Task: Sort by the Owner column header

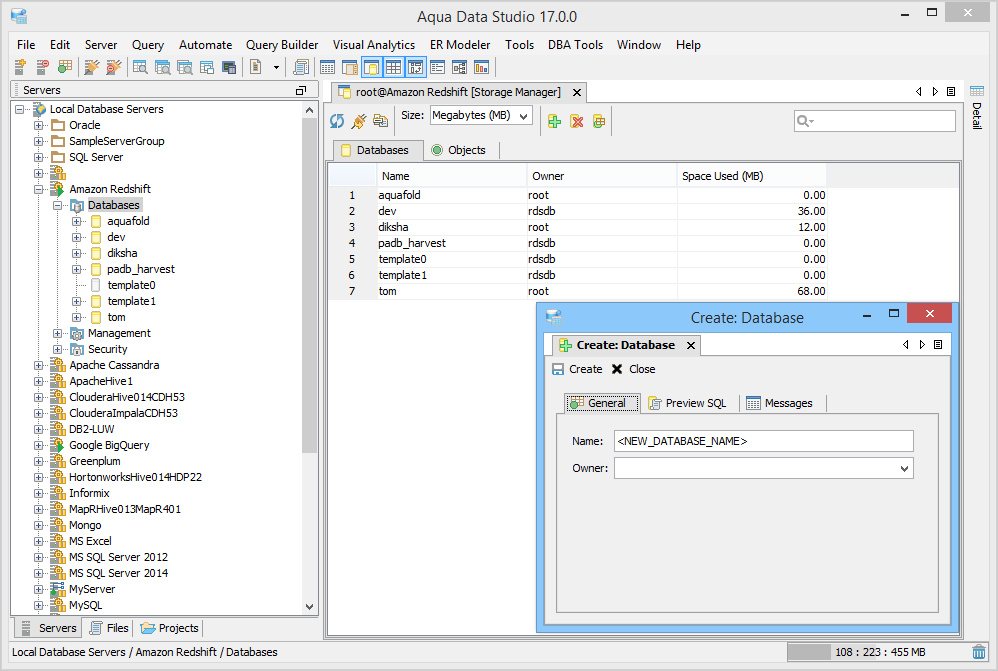Action: 601,176
